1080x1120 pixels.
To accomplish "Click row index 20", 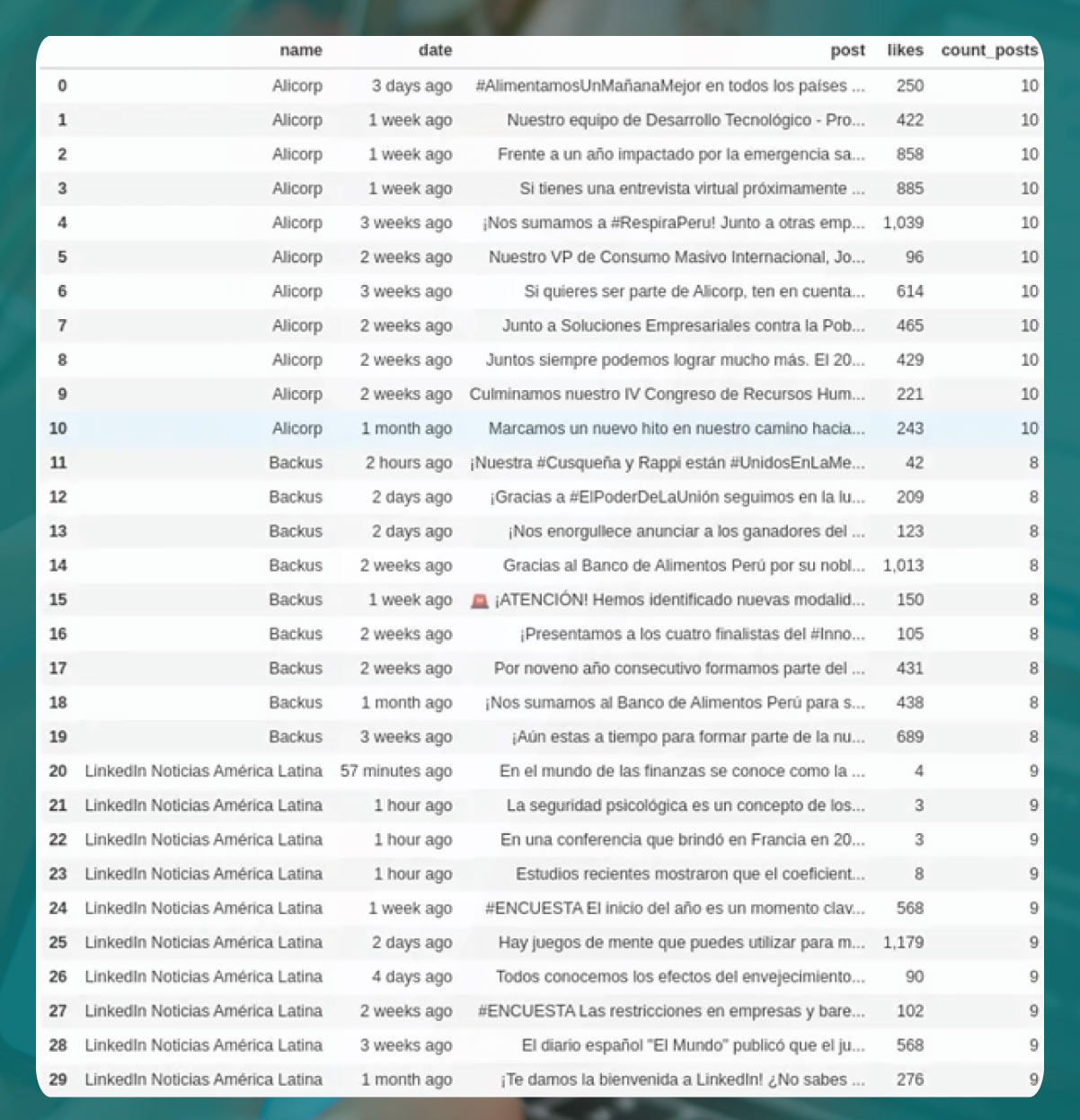I will coord(58,770).
